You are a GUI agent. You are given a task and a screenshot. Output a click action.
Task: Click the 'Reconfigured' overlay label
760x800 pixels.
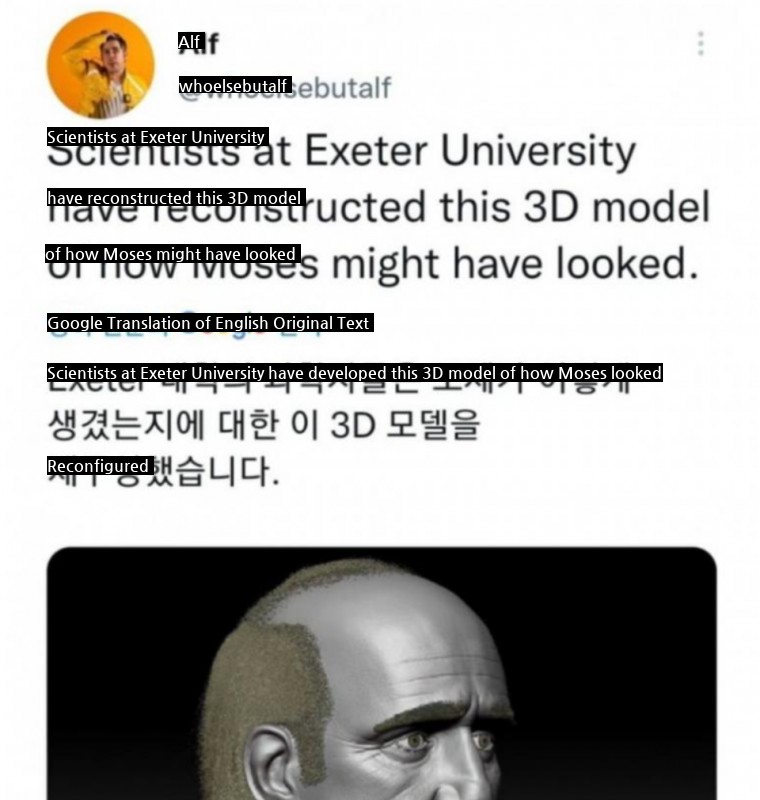(x=100, y=466)
